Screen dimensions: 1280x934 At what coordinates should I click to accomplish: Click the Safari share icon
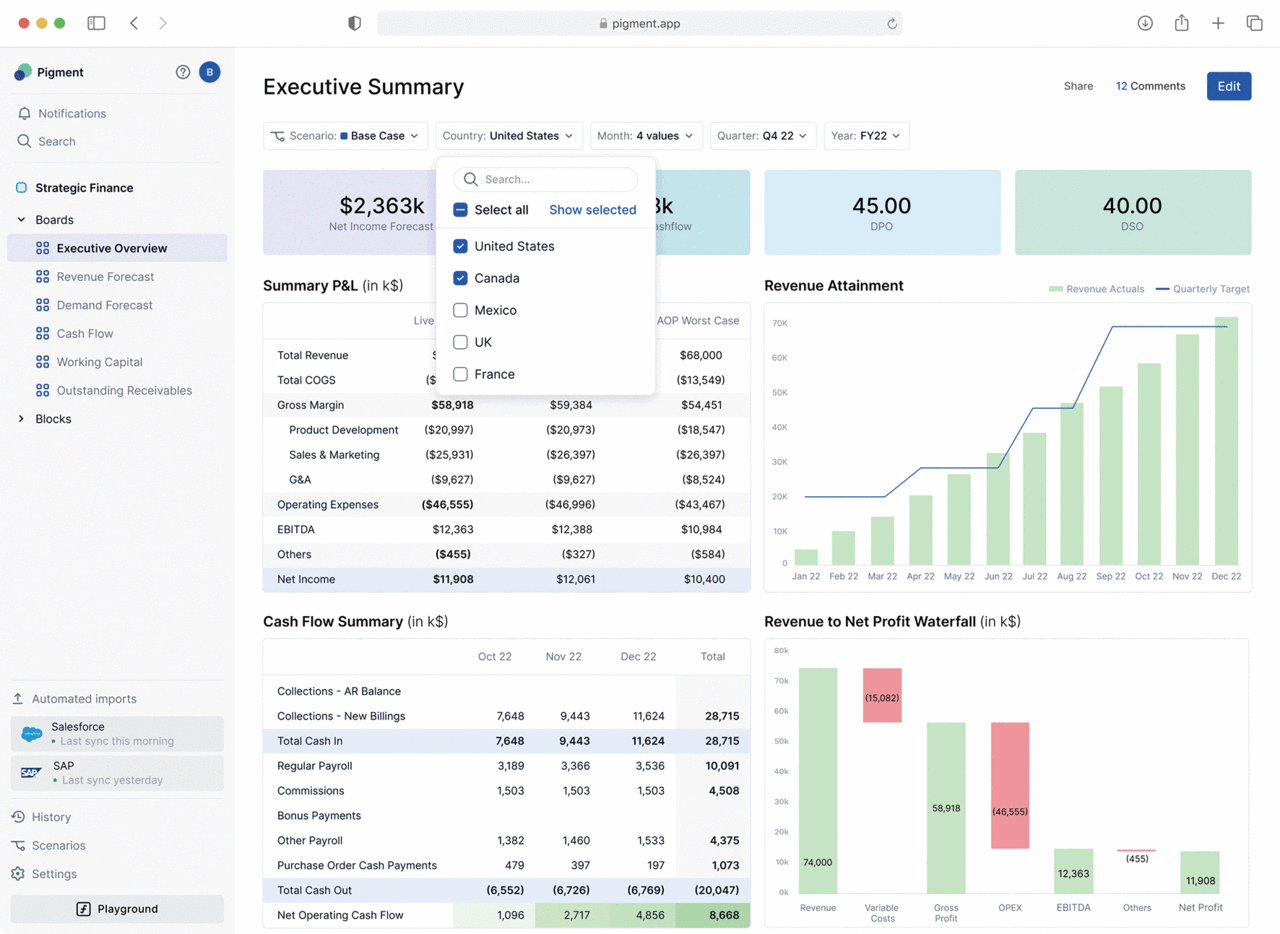(x=1181, y=23)
